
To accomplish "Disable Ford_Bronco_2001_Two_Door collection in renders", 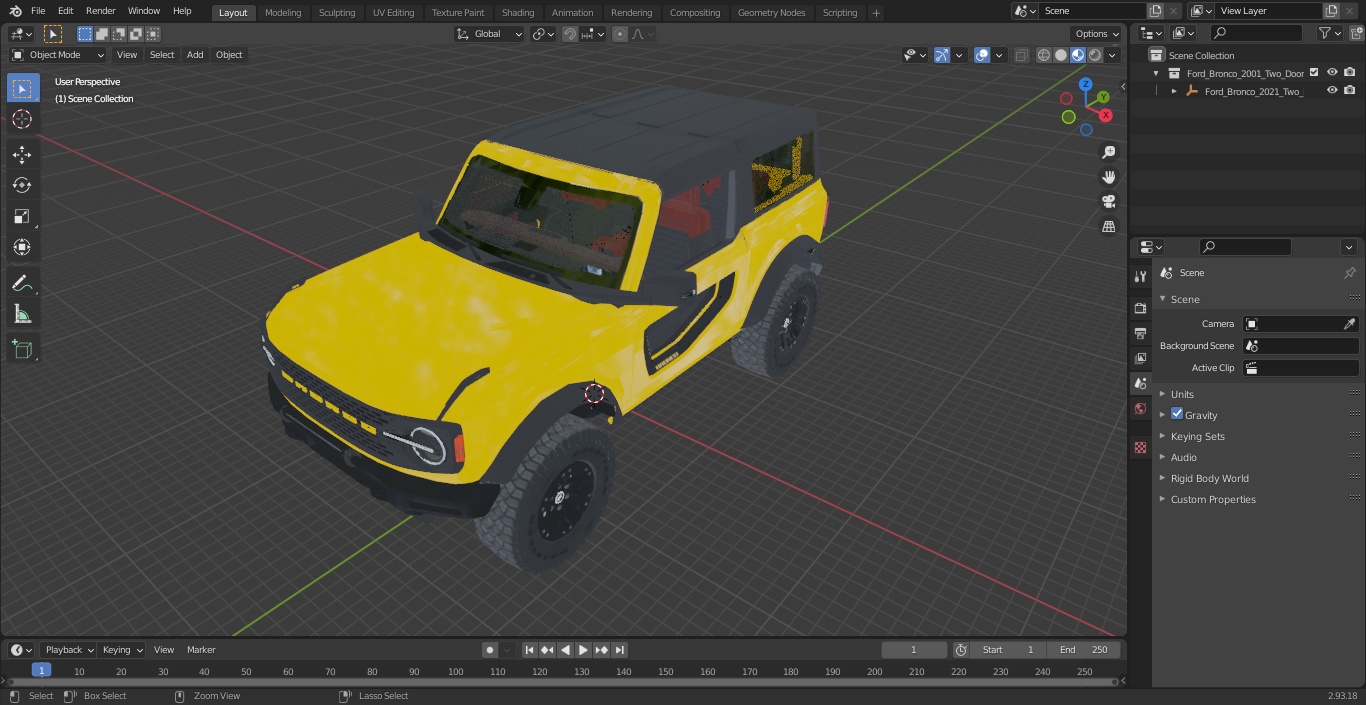I will 1350,73.
